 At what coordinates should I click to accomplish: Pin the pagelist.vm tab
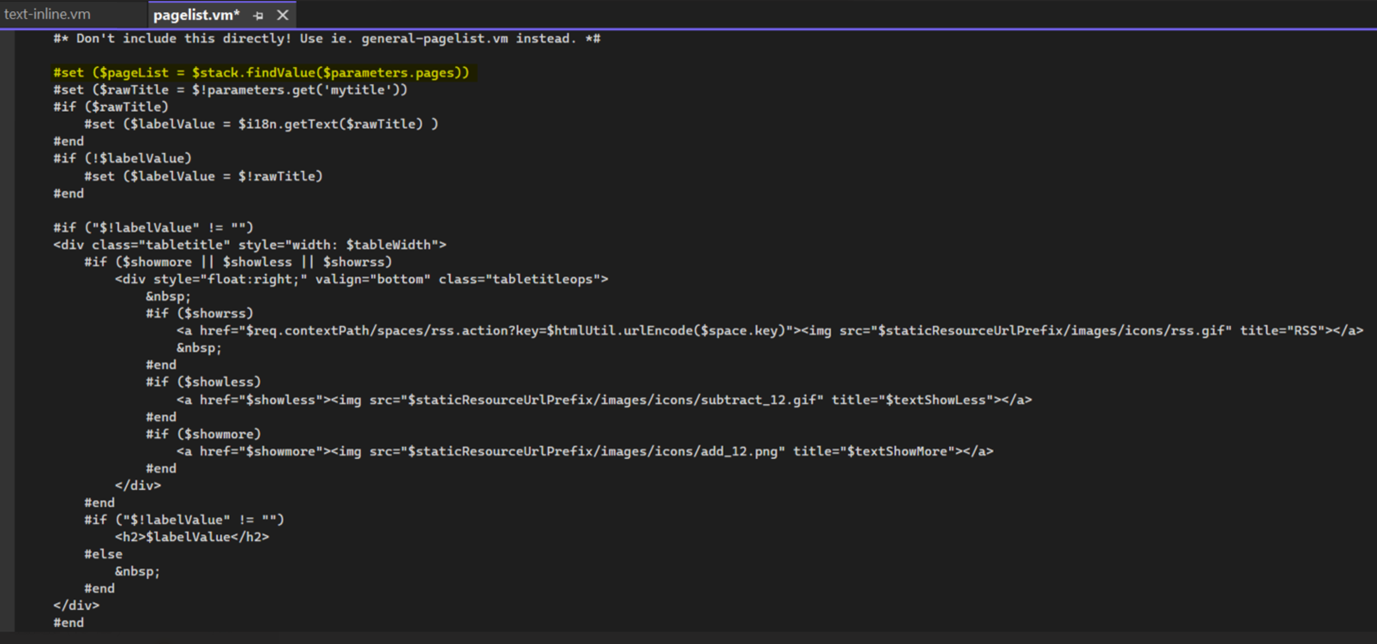(x=259, y=15)
